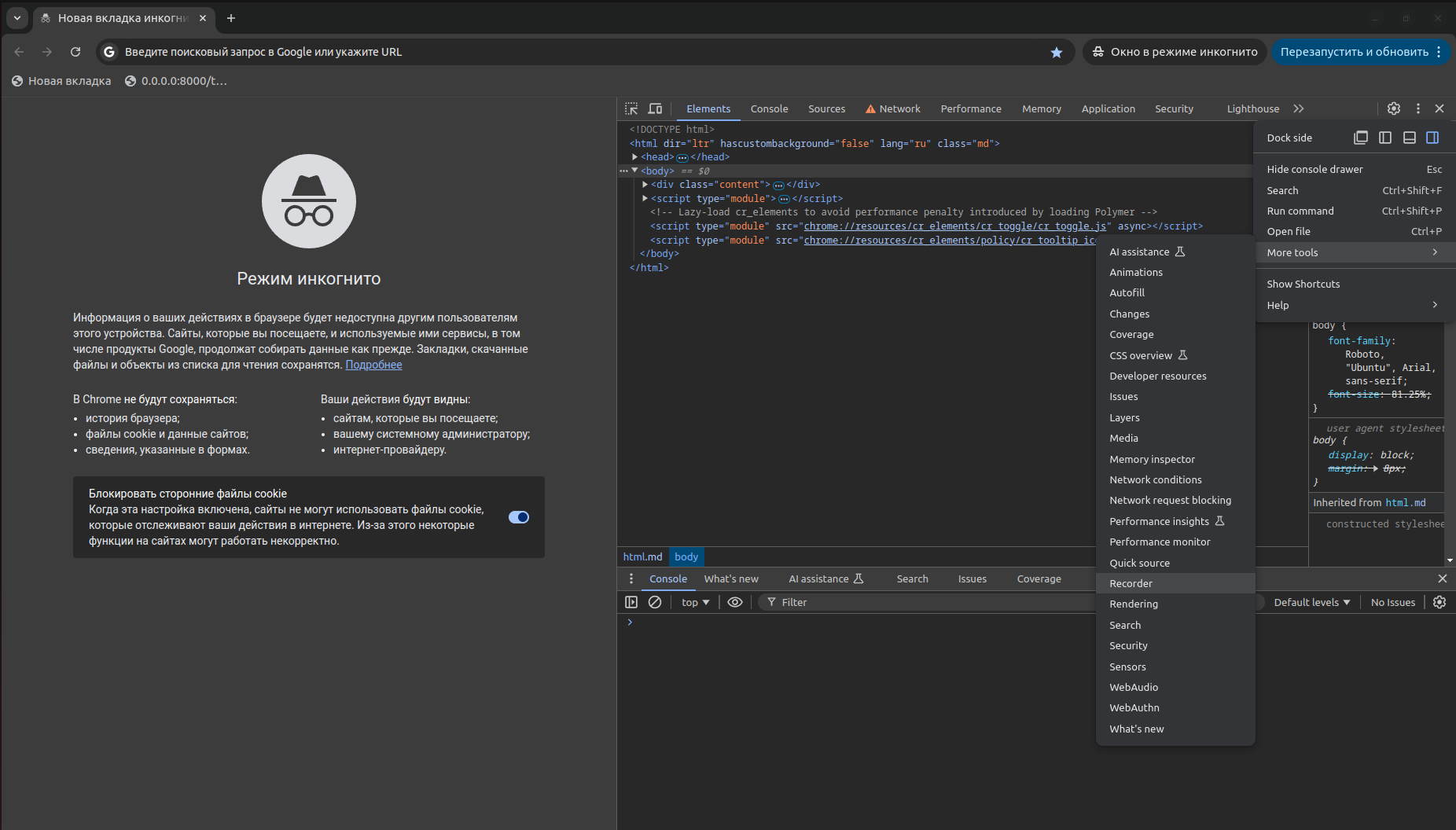Choose Recorder from More tools menu
This screenshot has height=830, width=1456.
point(1131,583)
